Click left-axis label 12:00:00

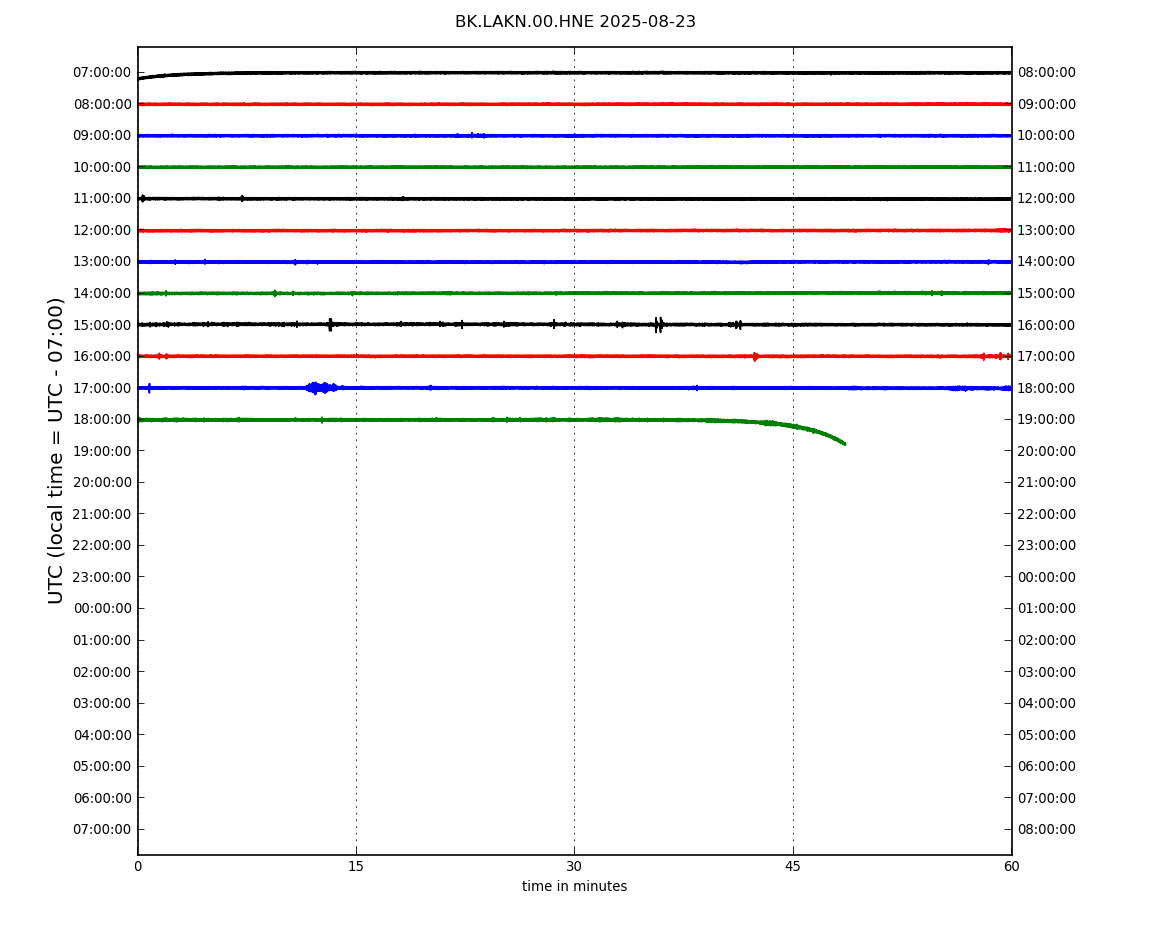[x=103, y=230]
